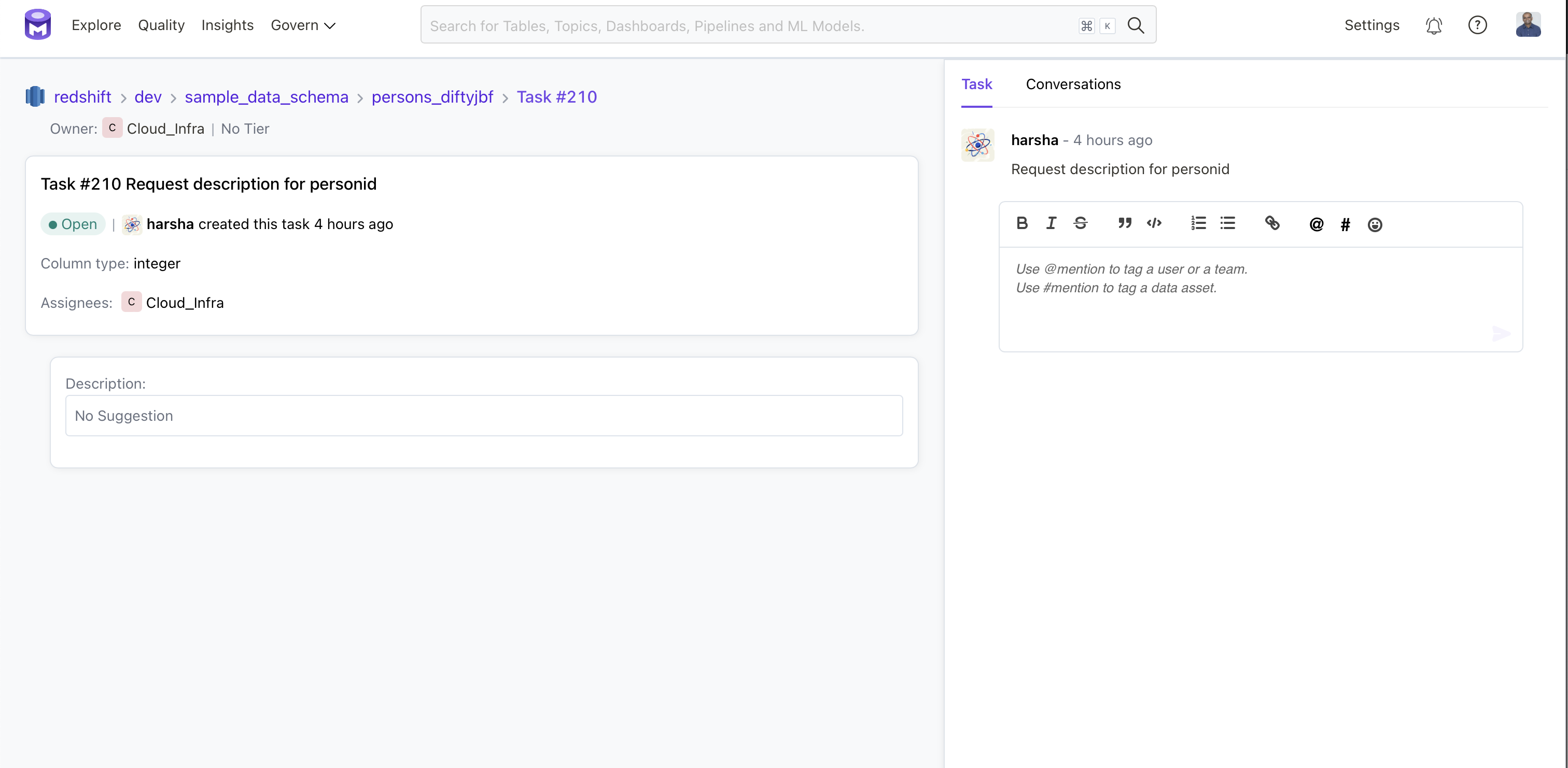This screenshot has width=1568, height=768.
Task: Click the No Suggestion description field
Action: click(484, 416)
